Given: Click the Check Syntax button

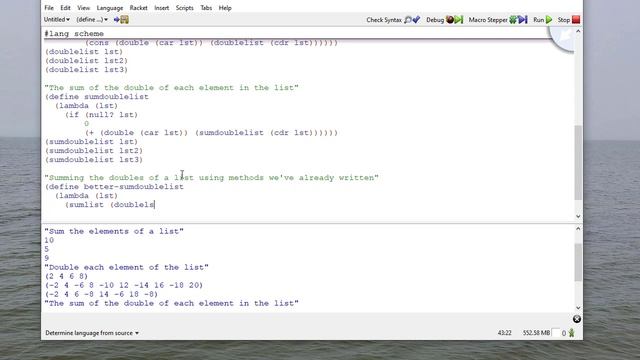Looking at the screenshot, I should (x=393, y=20).
